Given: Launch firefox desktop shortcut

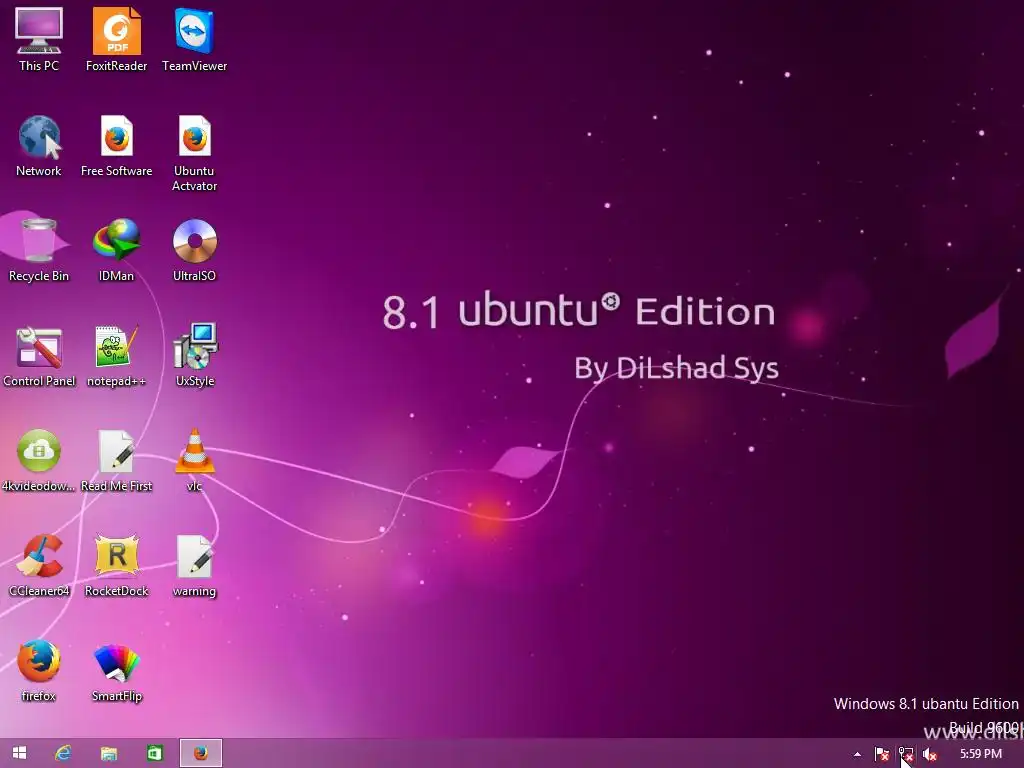Looking at the screenshot, I should tap(39, 671).
